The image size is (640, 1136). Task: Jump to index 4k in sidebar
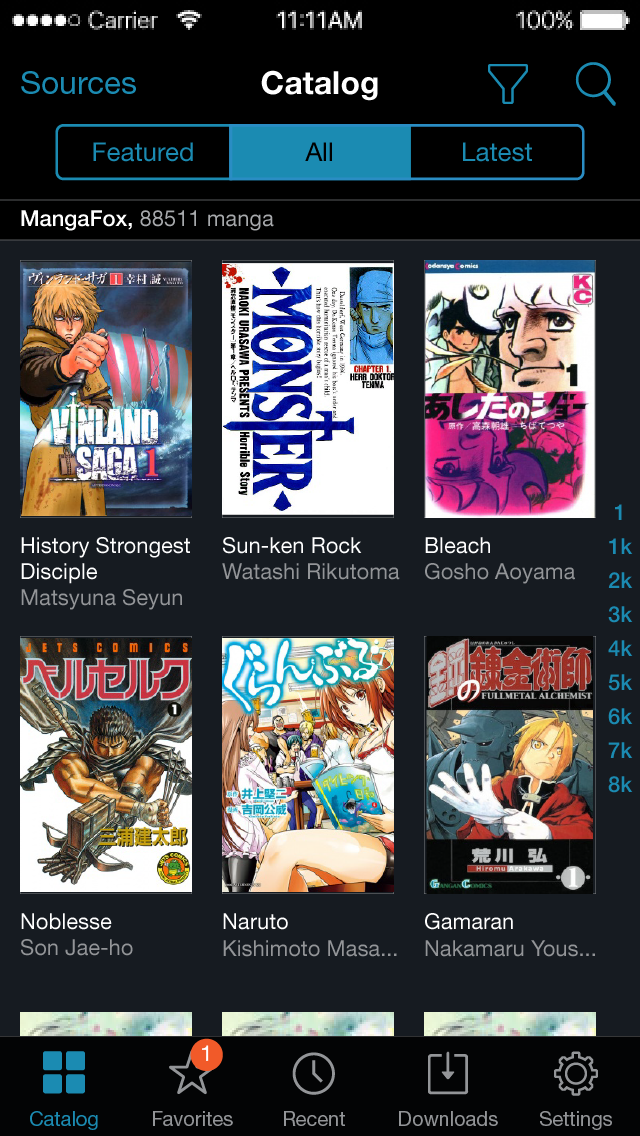(620, 648)
